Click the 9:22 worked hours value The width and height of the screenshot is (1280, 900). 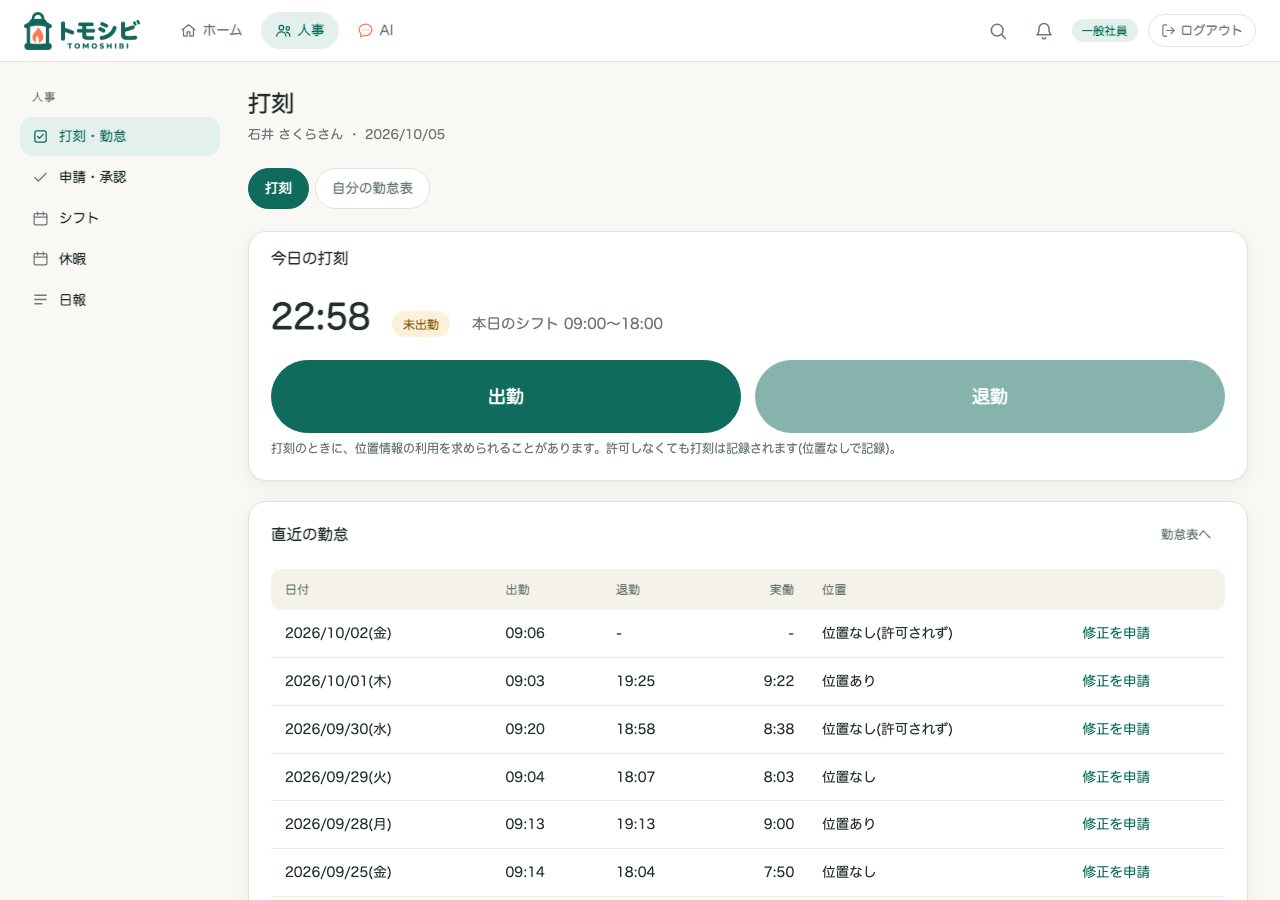779,681
